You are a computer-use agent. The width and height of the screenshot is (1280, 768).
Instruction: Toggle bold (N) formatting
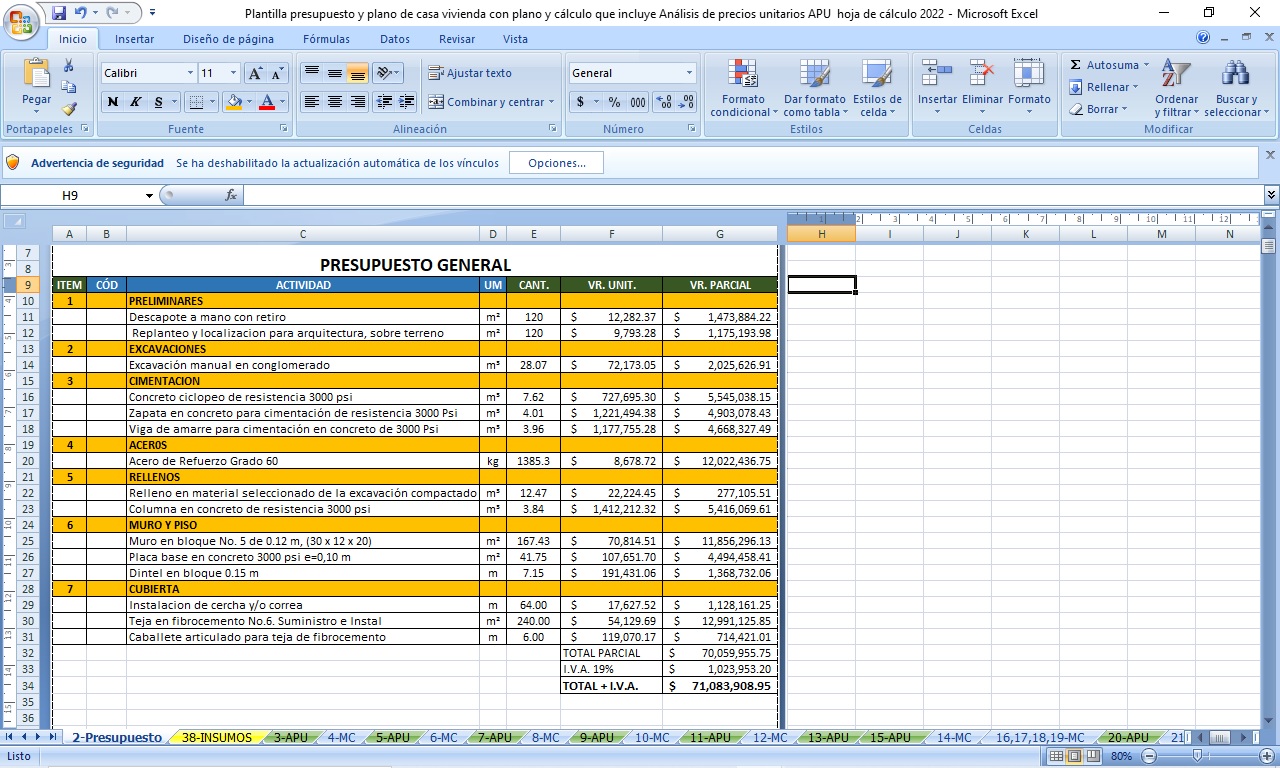click(x=112, y=102)
